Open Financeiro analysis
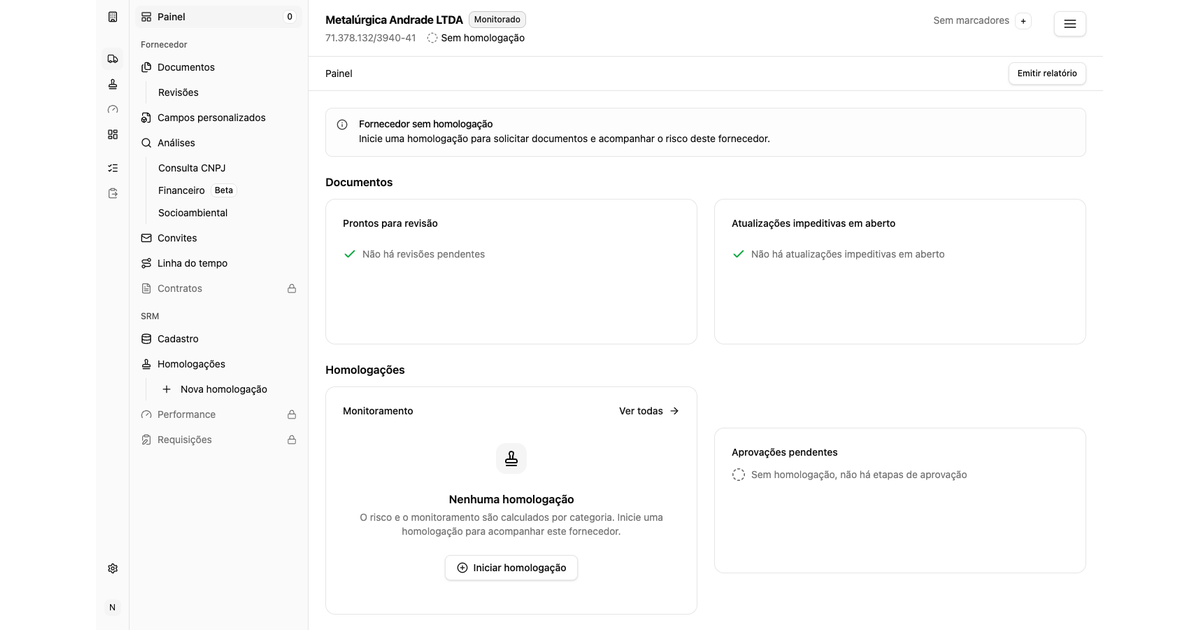Viewport: 1200px width, 630px height. [x=181, y=190]
